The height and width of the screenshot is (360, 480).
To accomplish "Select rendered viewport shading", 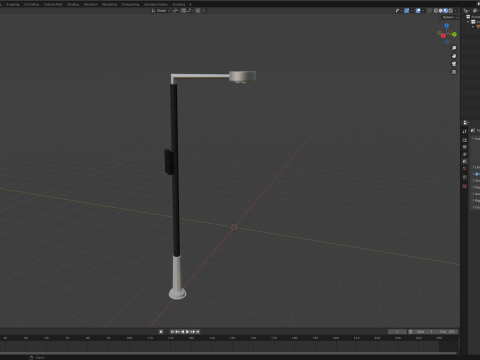I will [451, 11].
